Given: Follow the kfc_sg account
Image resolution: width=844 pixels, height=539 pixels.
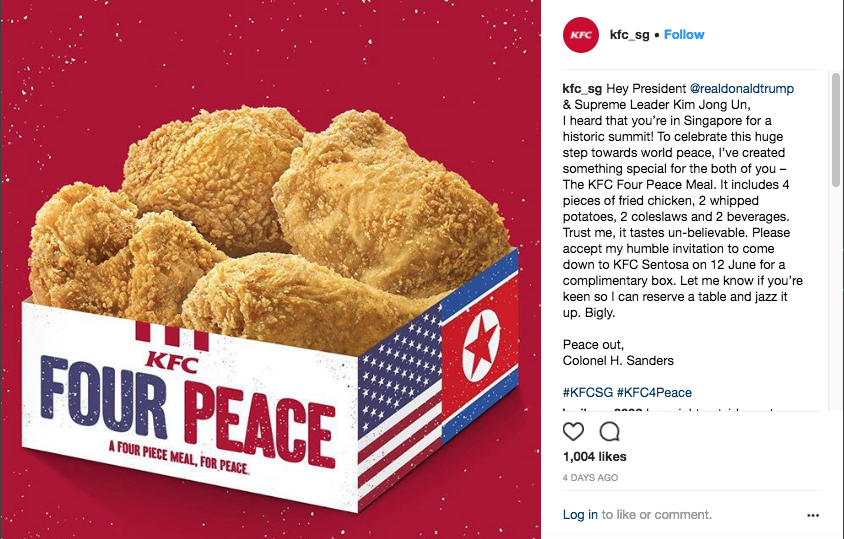Looking at the screenshot, I should point(684,34).
